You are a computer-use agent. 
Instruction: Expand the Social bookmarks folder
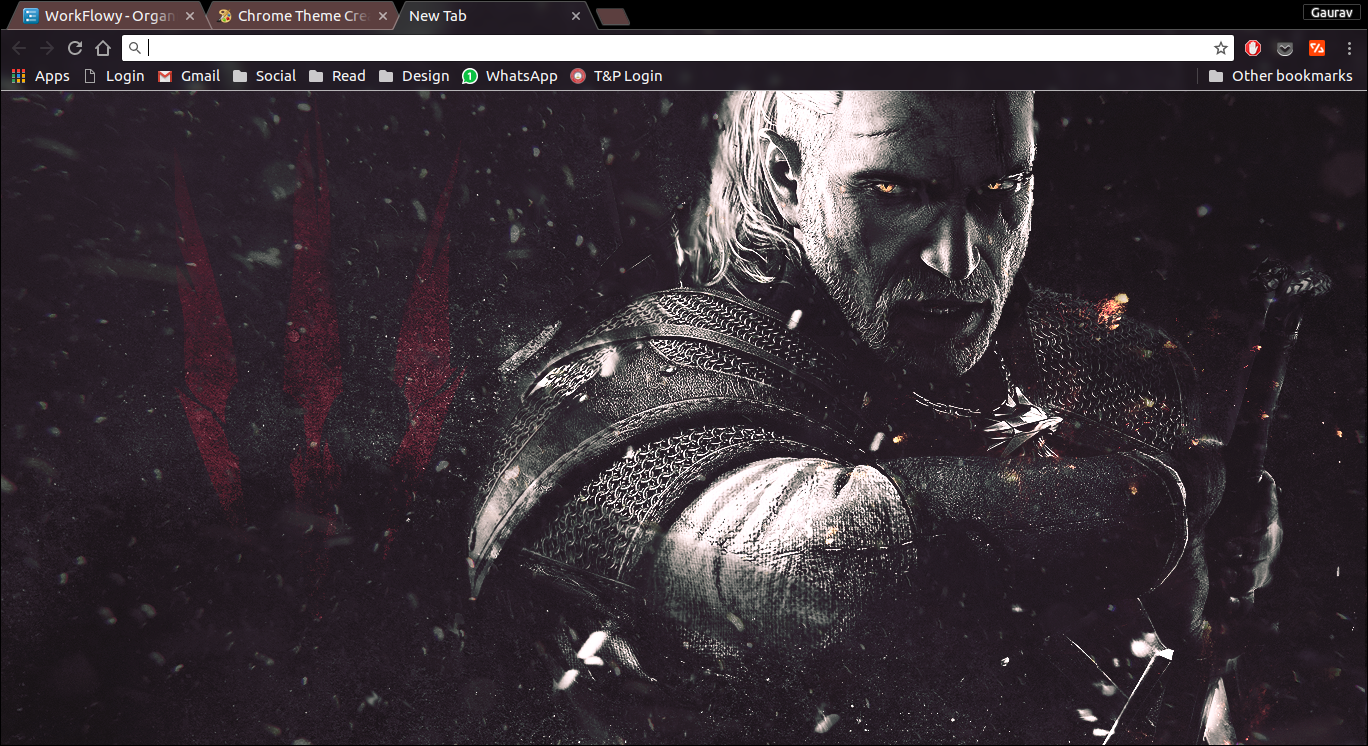pyautogui.click(x=264, y=76)
